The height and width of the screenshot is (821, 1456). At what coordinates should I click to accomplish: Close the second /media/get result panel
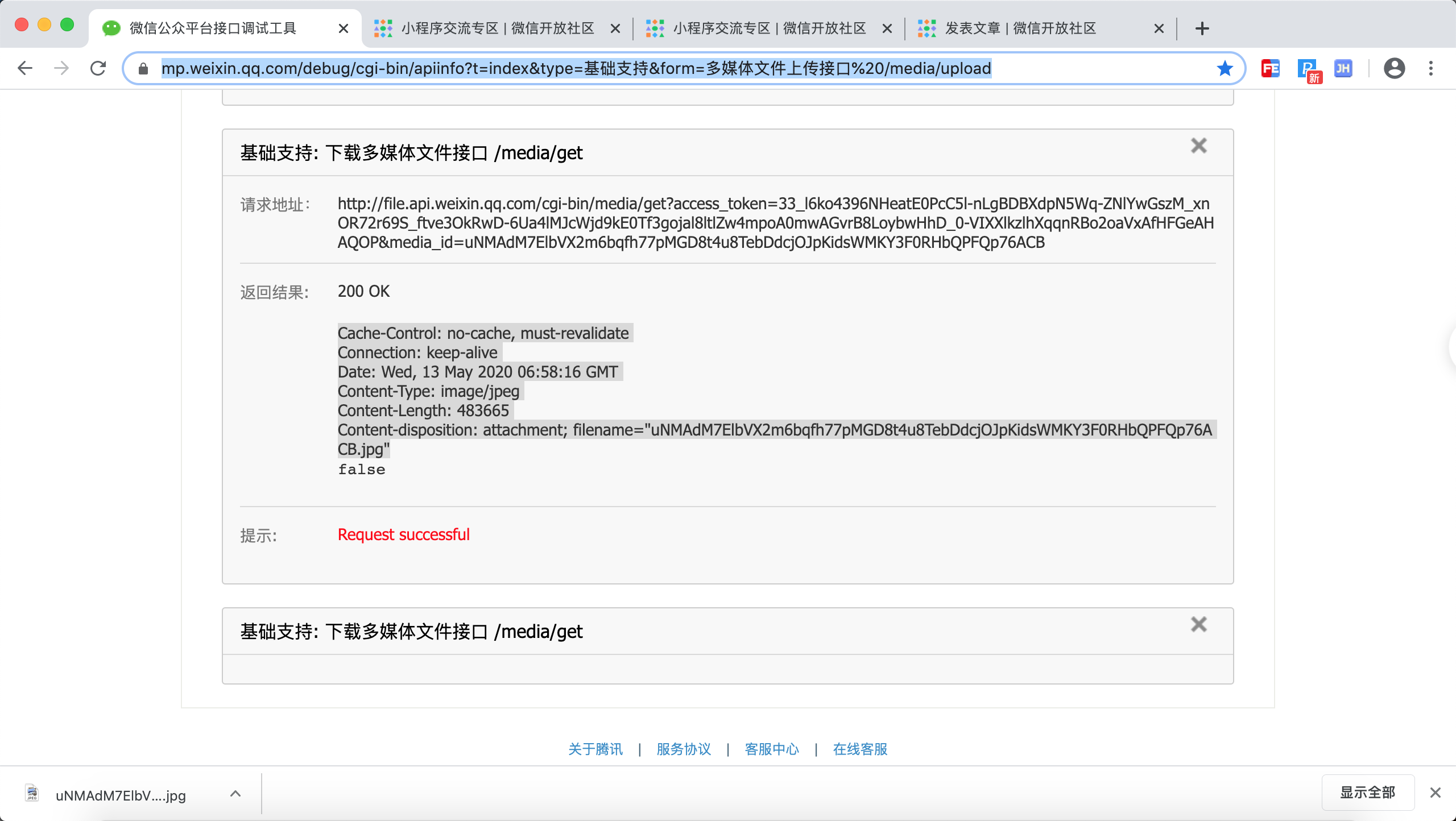tap(1198, 625)
